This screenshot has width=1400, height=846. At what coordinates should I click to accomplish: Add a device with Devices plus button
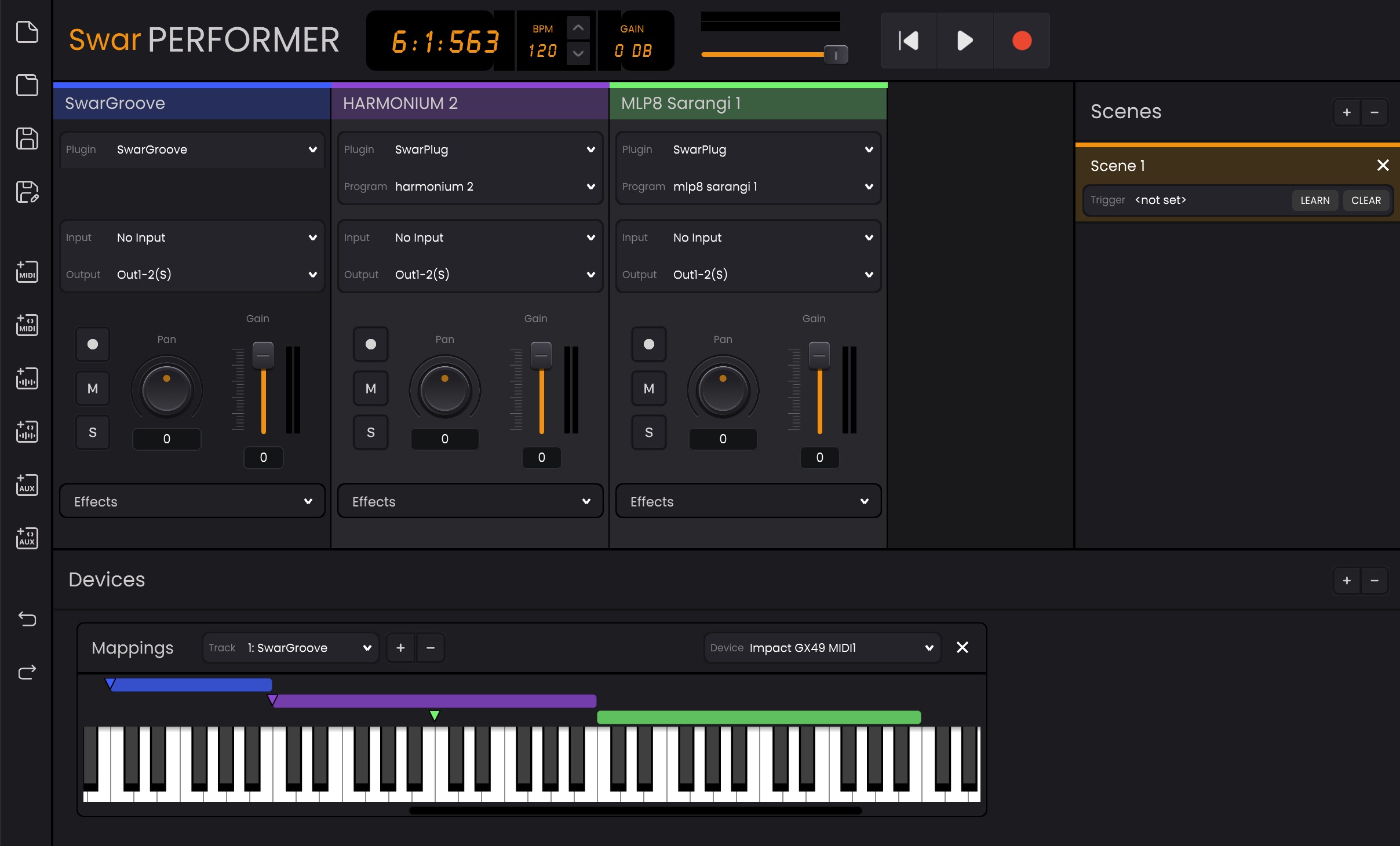click(x=1347, y=581)
